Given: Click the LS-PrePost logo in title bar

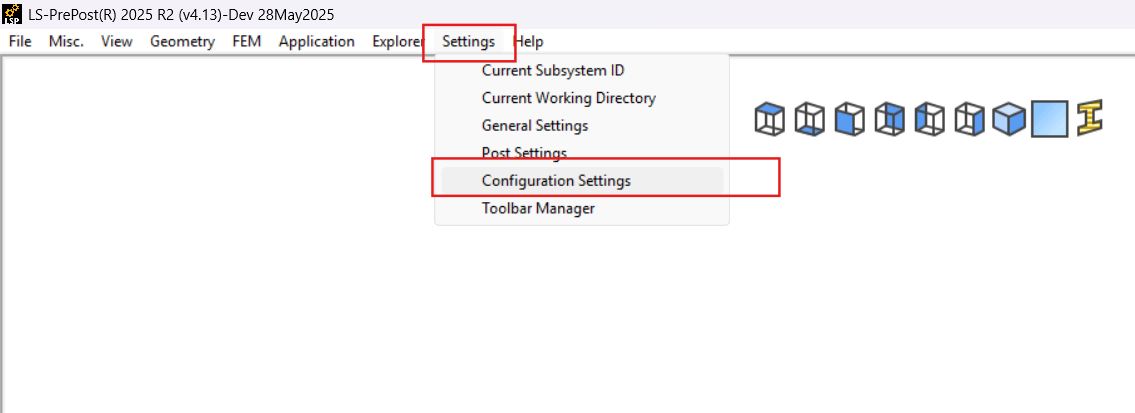Looking at the screenshot, I should [x=13, y=14].
